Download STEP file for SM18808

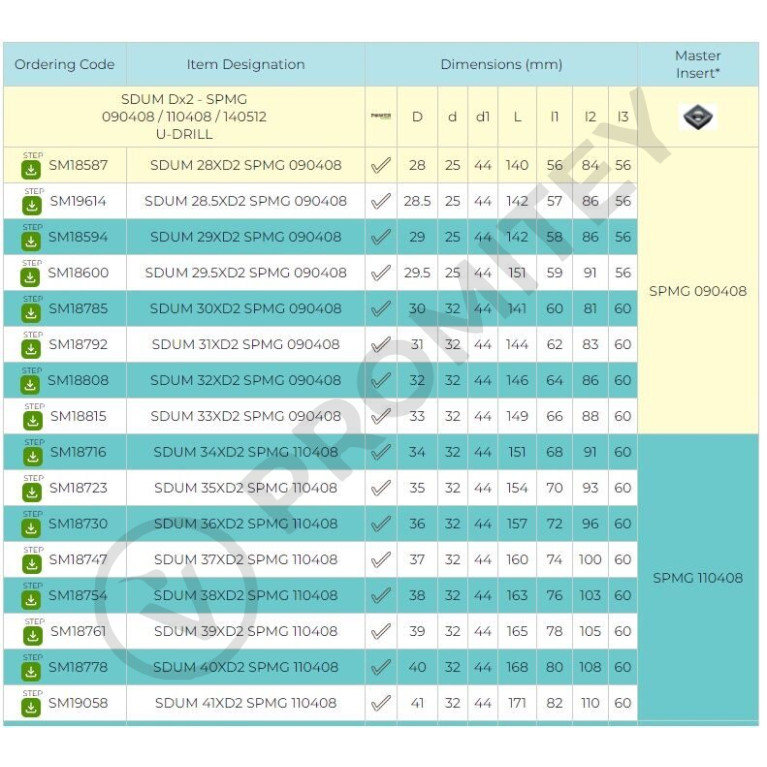pyautogui.click(x=30, y=384)
